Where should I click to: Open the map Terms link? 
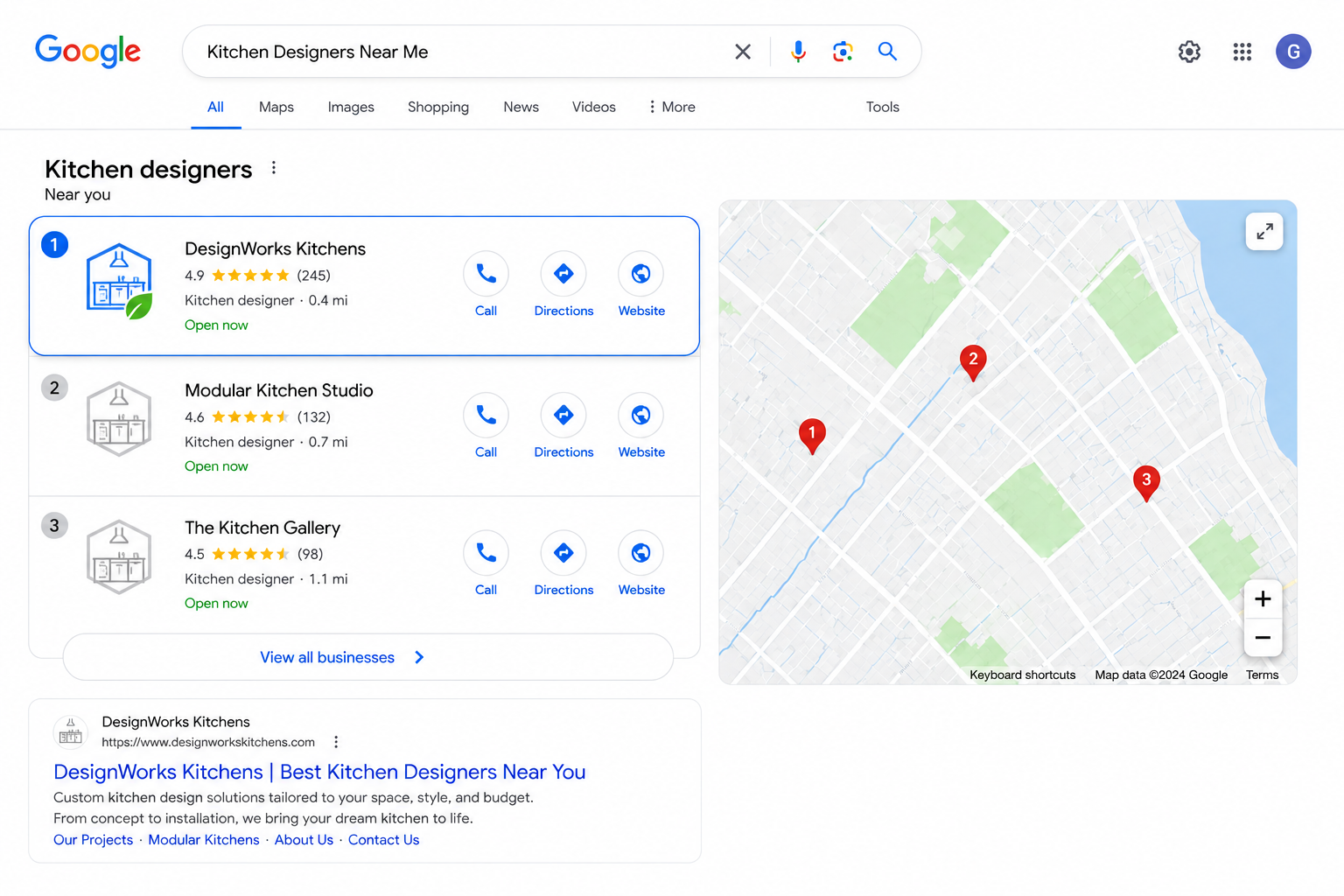point(1262,675)
